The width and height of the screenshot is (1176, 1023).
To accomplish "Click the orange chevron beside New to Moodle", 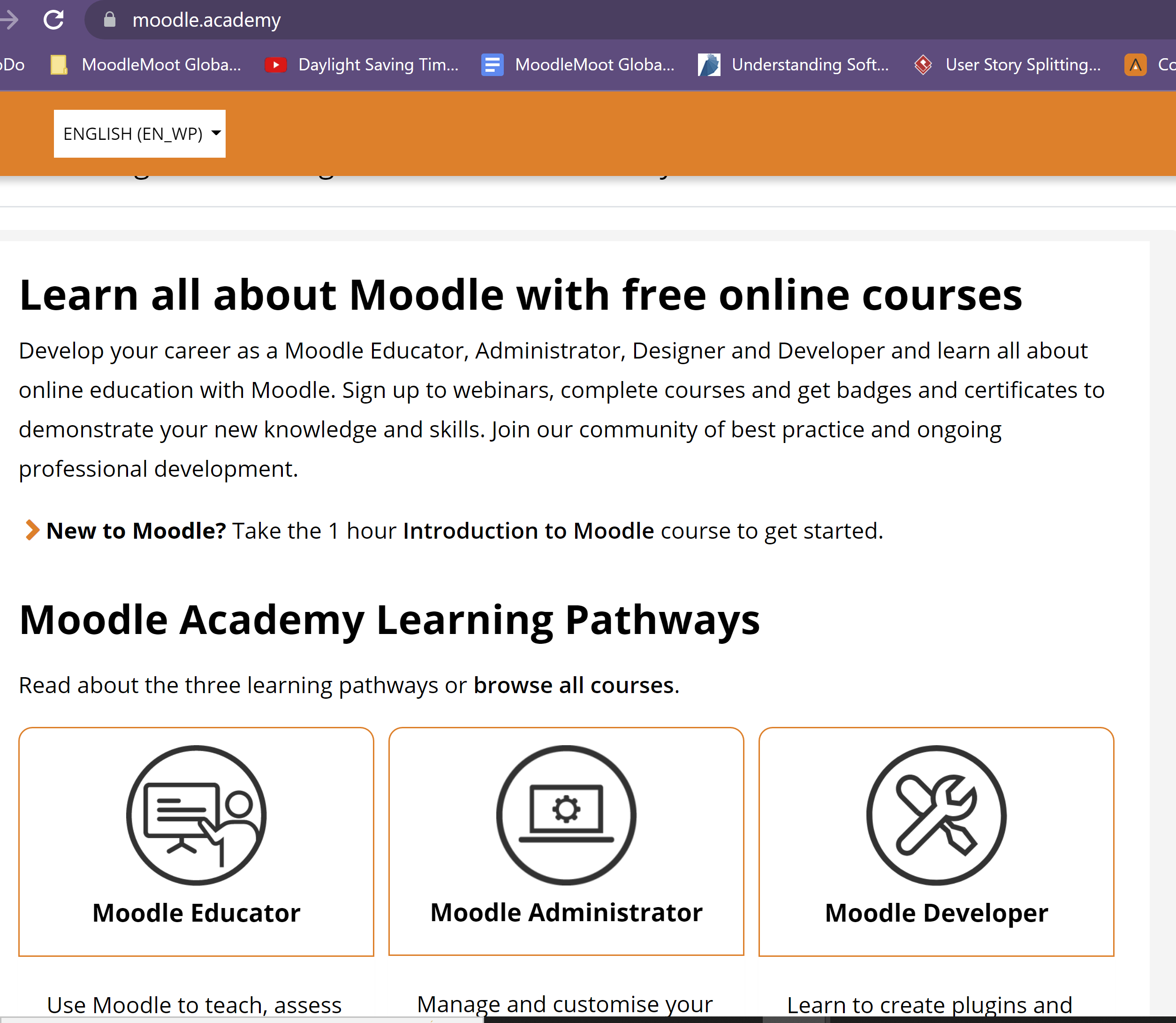I will (32, 530).
